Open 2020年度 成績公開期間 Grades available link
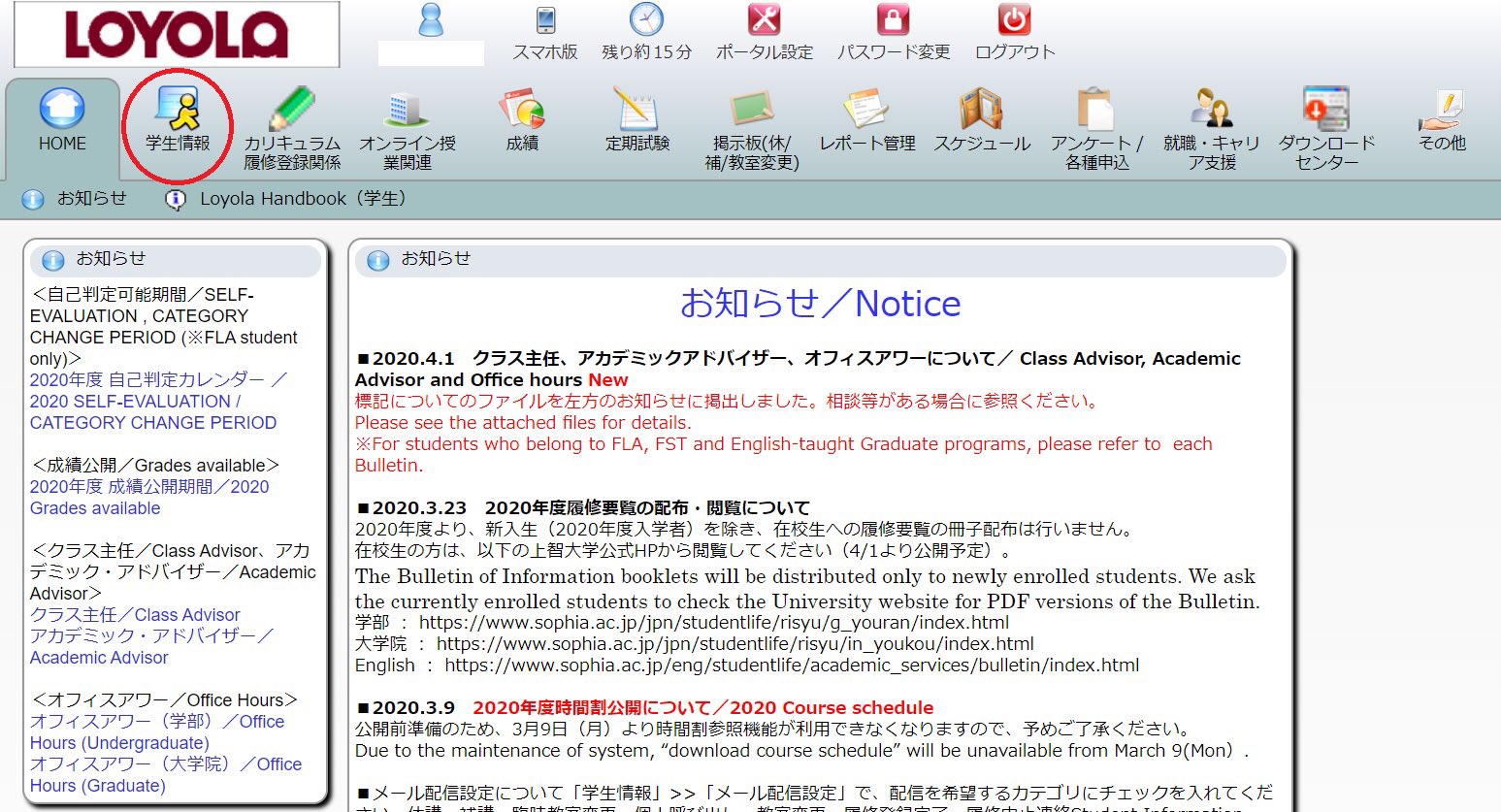This screenshot has height=812, width=1501. pyautogui.click(x=149, y=497)
